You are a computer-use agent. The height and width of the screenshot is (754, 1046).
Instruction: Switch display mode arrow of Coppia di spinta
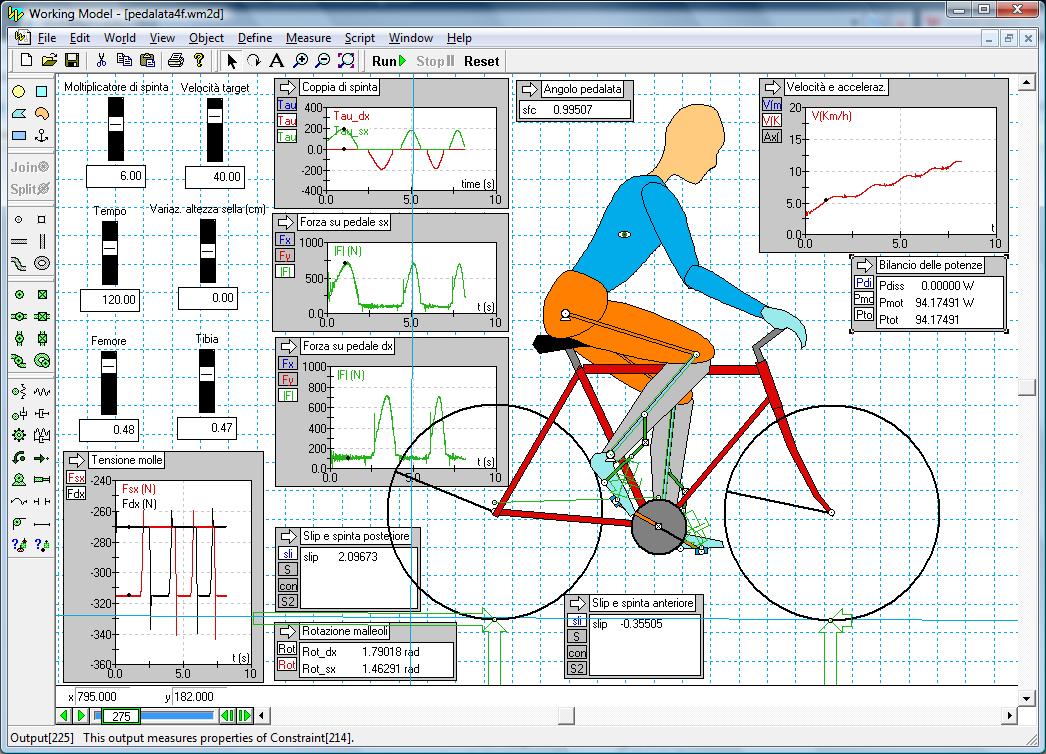pos(287,87)
